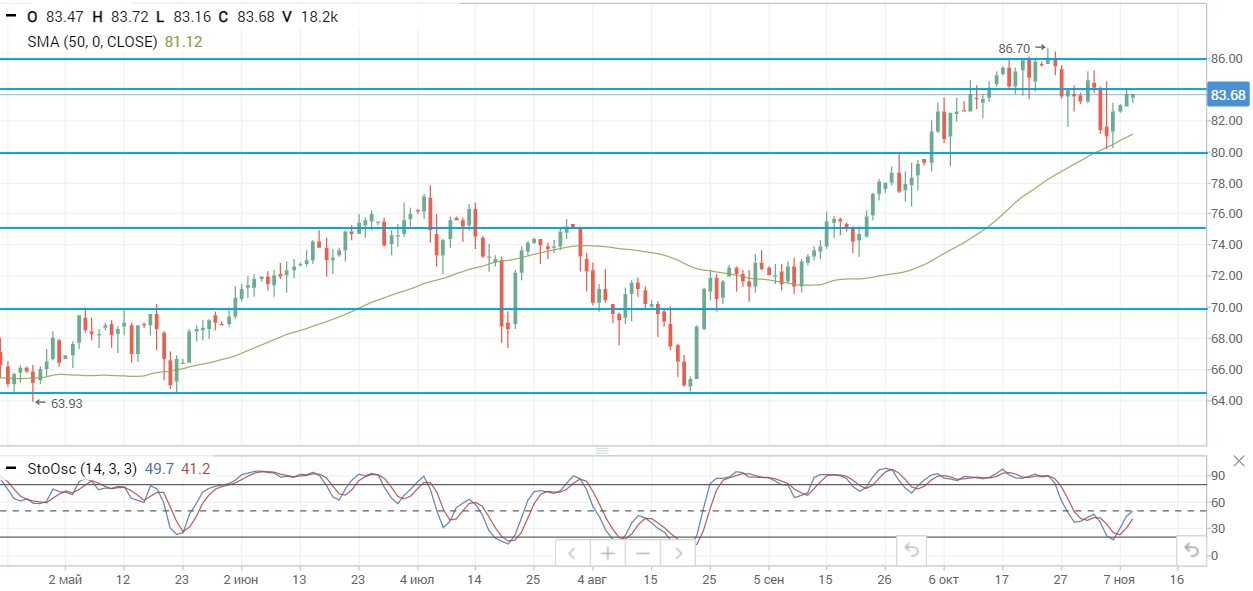Collapse the StoOsc indicator legend

11,468
